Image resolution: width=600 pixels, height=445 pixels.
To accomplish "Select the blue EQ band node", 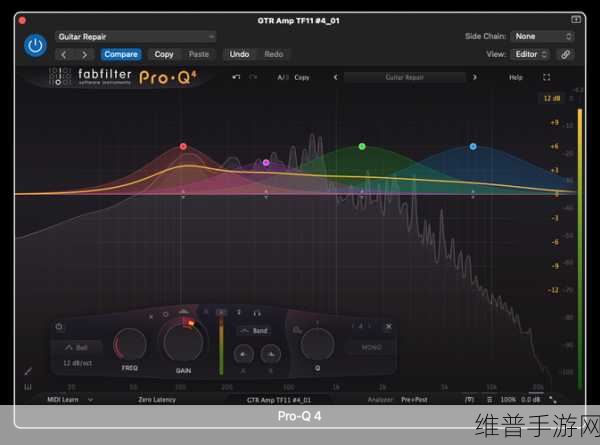I will [473, 147].
